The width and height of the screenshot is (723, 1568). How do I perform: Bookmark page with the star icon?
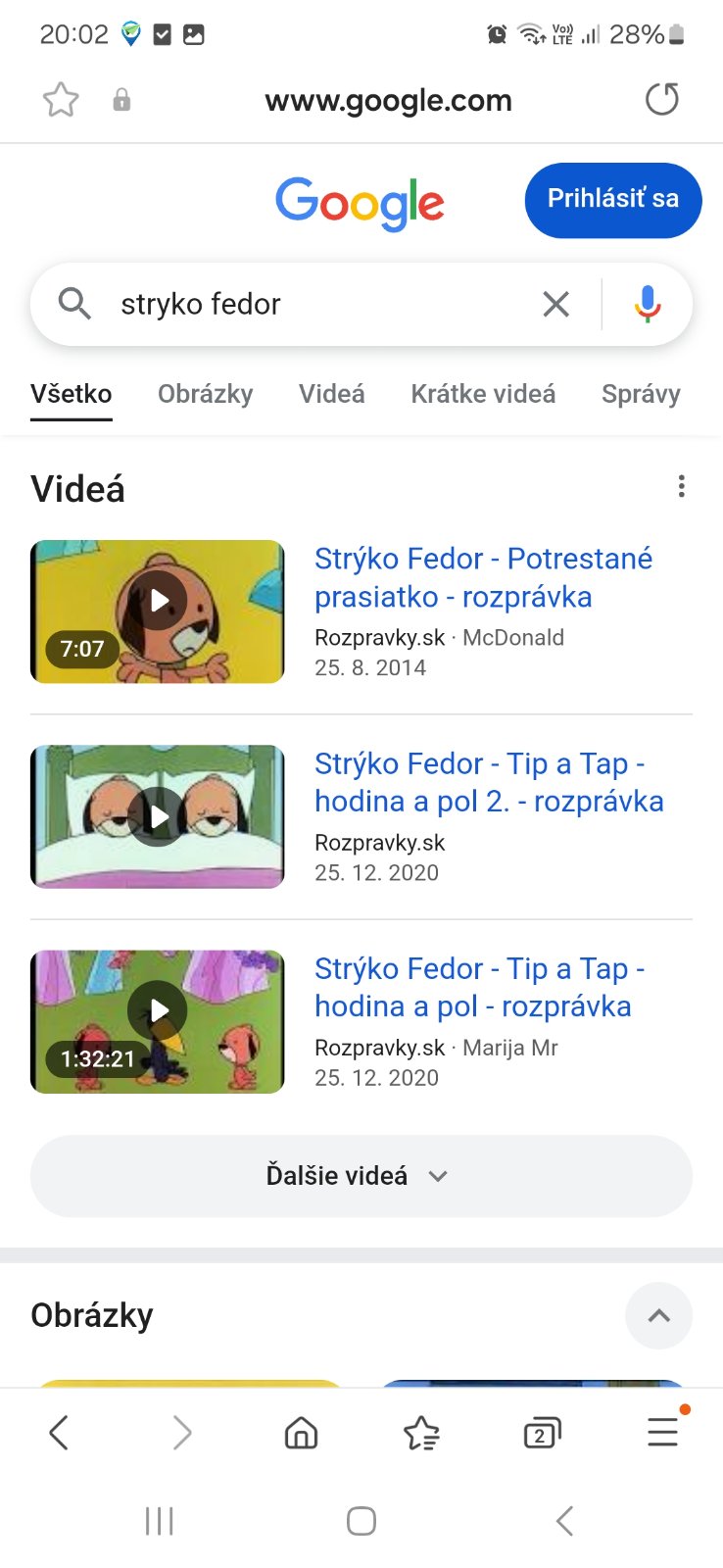61,100
